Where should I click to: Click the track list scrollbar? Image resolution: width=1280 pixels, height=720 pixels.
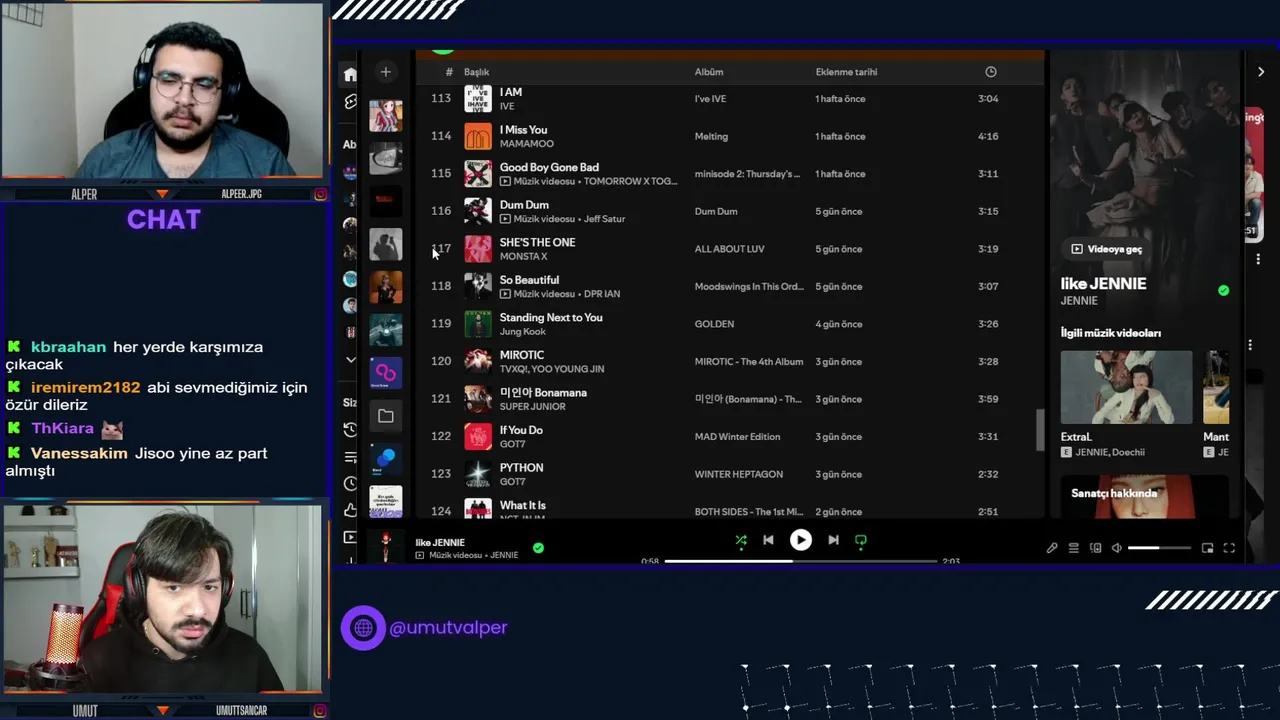pyautogui.click(x=1039, y=430)
